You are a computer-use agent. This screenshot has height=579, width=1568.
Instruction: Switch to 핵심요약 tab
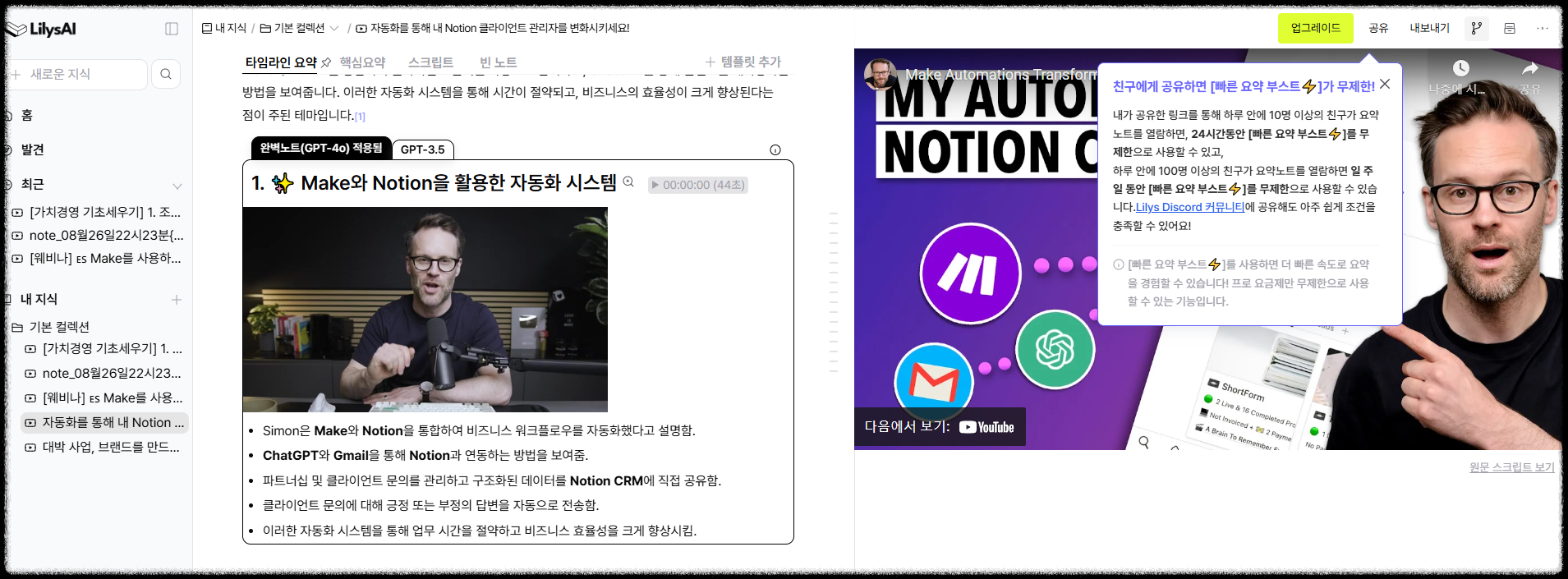(x=362, y=62)
